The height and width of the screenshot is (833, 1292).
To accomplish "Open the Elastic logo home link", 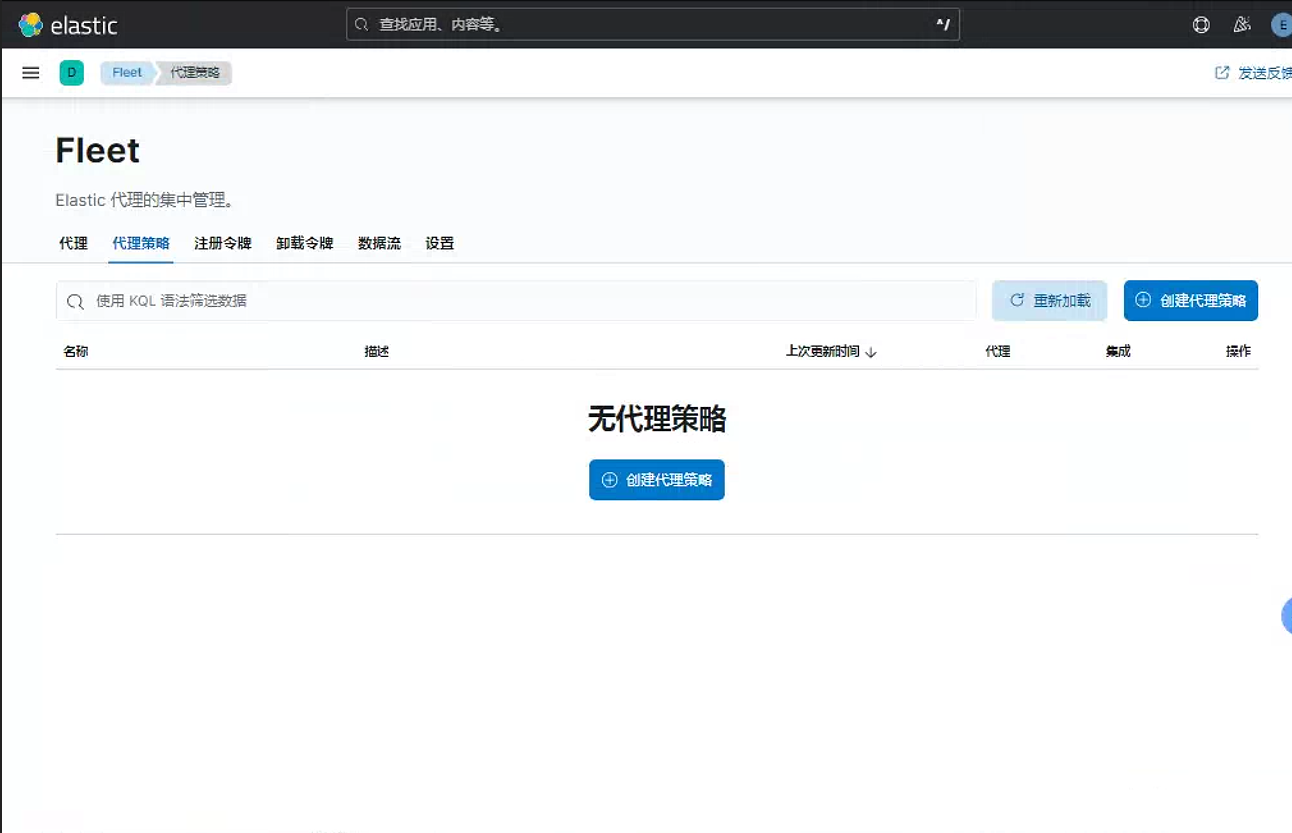I will (x=68, y=25).
